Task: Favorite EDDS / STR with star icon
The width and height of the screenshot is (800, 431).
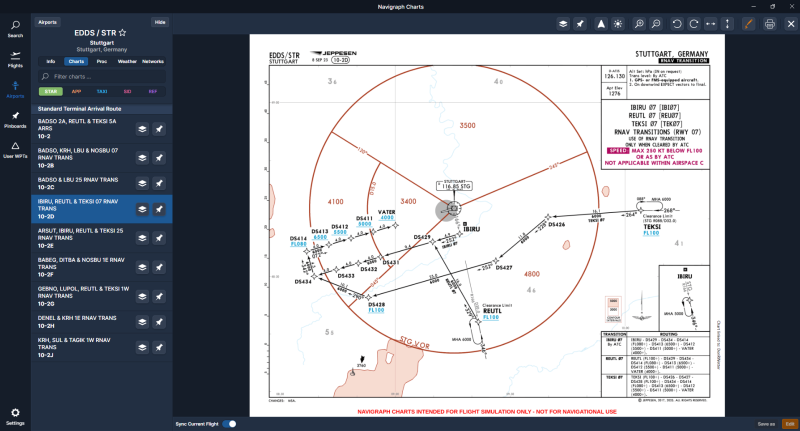Action: (122, 33)
